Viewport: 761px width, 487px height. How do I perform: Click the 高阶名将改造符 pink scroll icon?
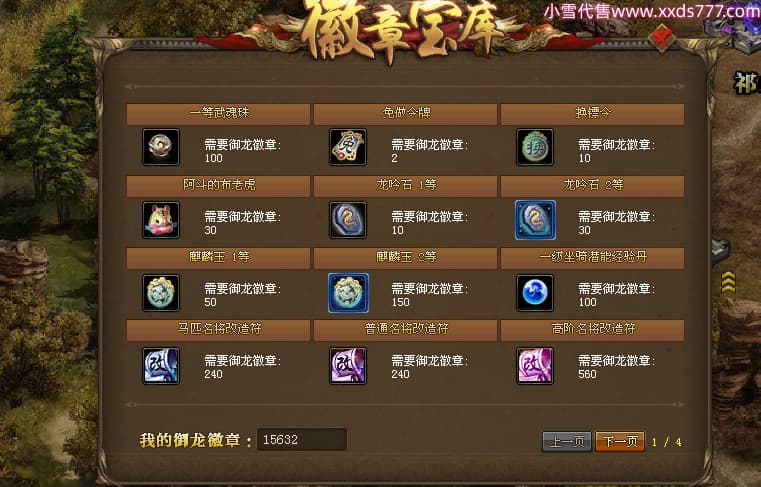pyautogui.click(x=534, y=366)
